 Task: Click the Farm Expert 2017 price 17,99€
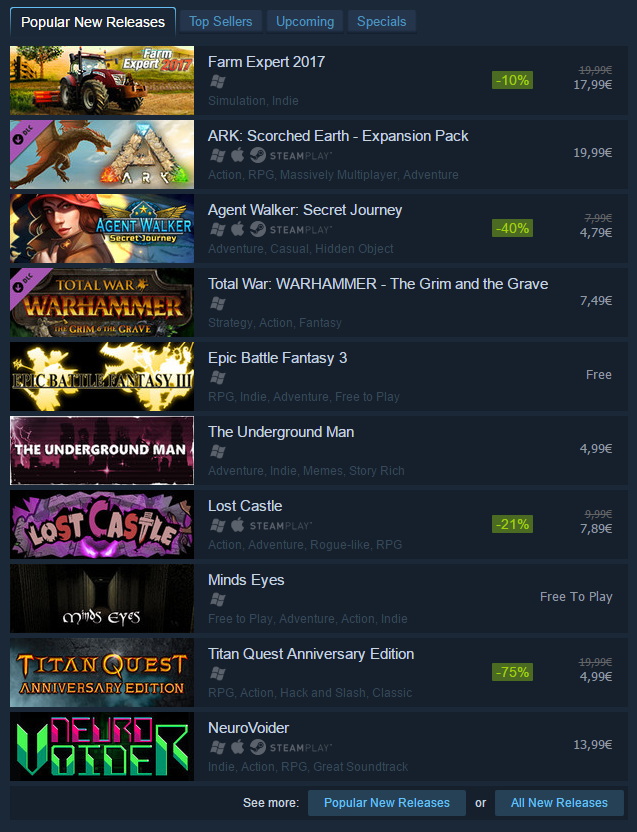(x=593, y=85)
